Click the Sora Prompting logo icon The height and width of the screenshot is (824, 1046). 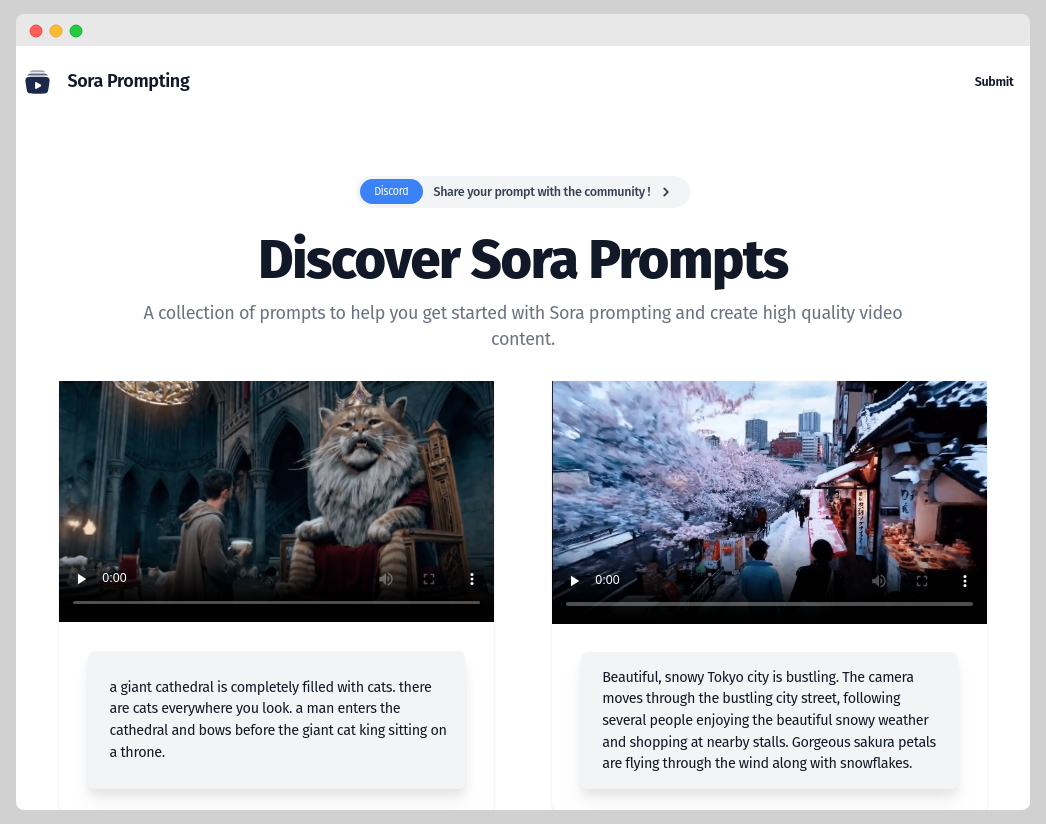click(x=37, y=81)
